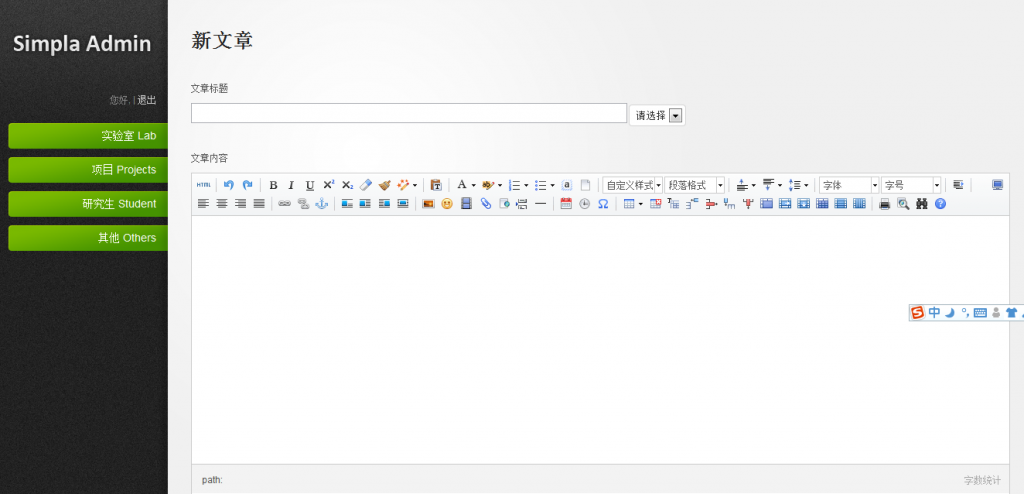Viewport: 1024px width, 494px height.
Task: Click the anchor icon
Action: (321, 204)
